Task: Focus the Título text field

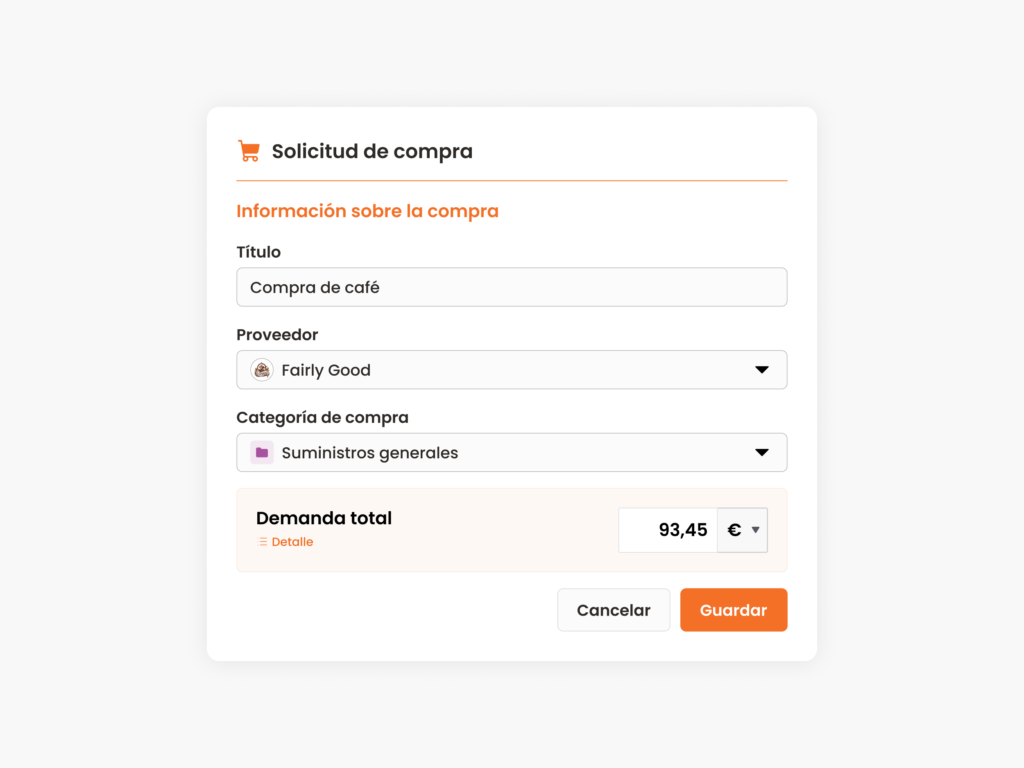Action: [x=511, y=287]
